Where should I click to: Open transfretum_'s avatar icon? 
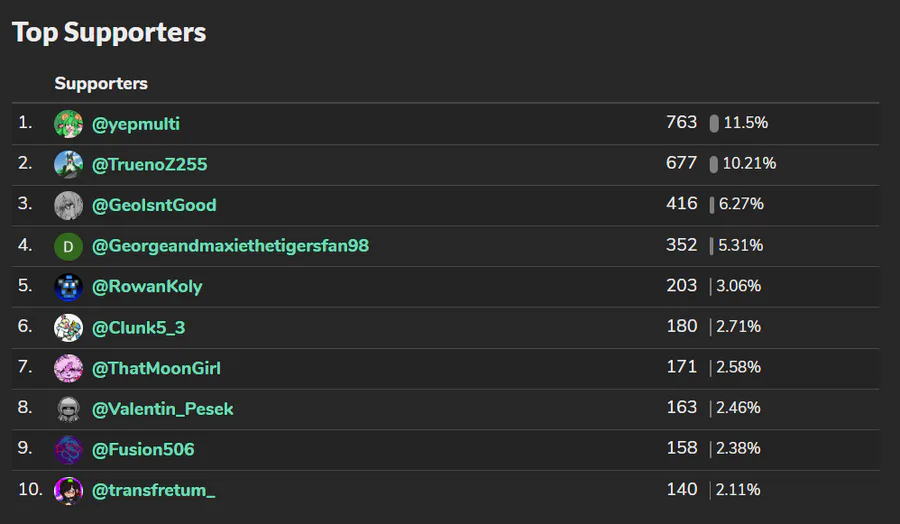(x=68, y=491)
